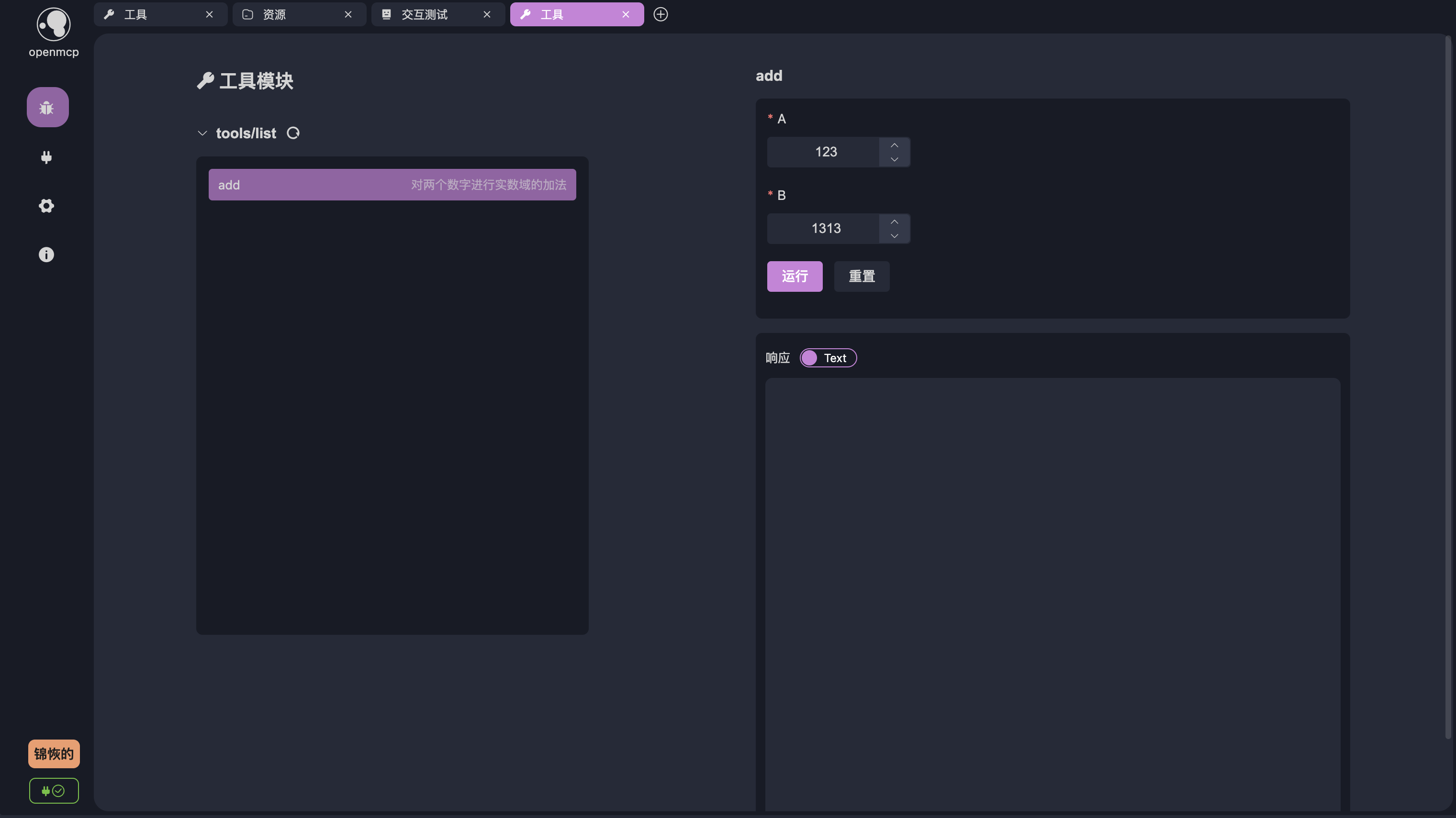This screenshot has height=818, width=1456.
Task: Click the 重置 reset button
Action: point(862,276)
